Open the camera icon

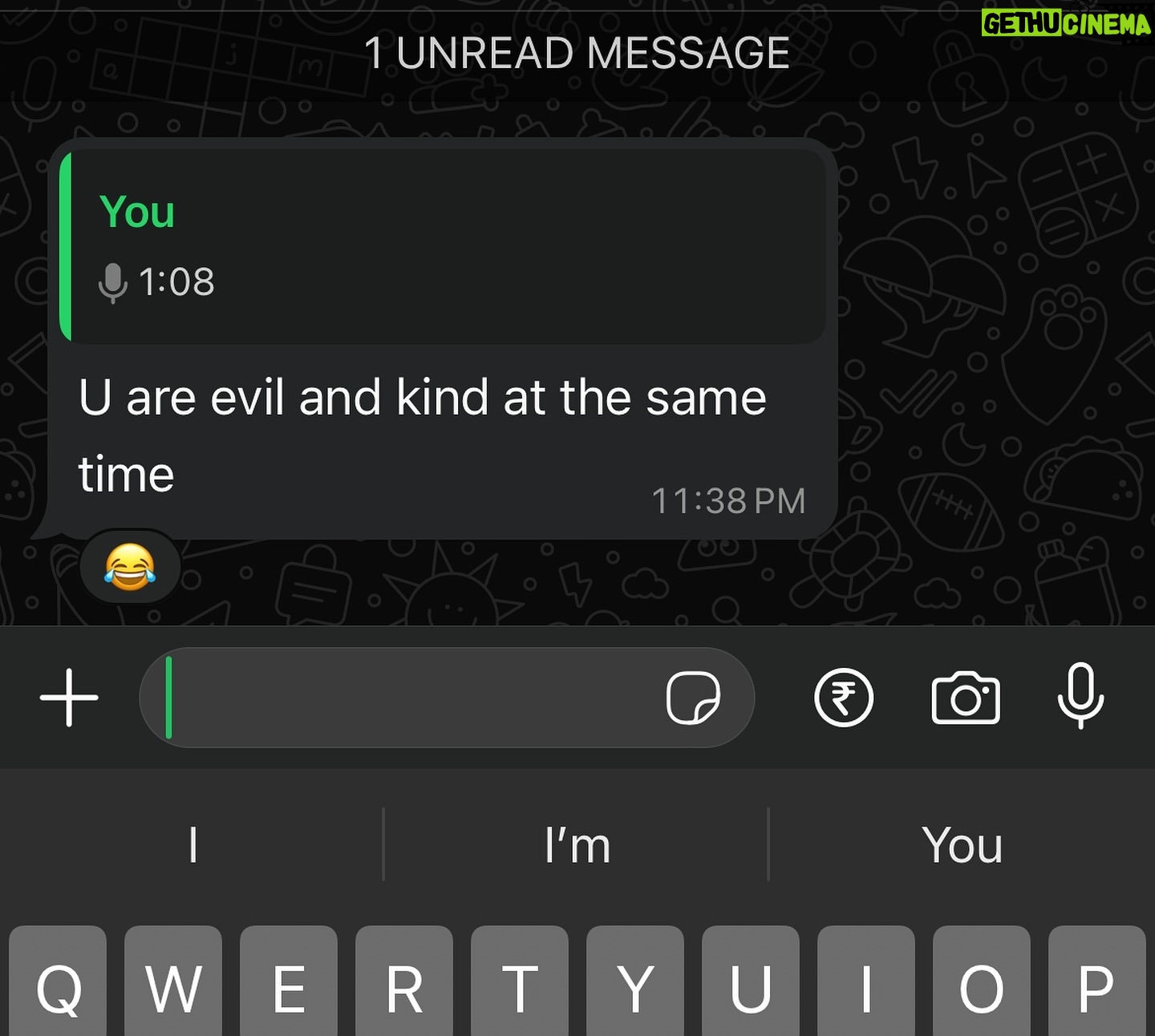pos(966,698)
